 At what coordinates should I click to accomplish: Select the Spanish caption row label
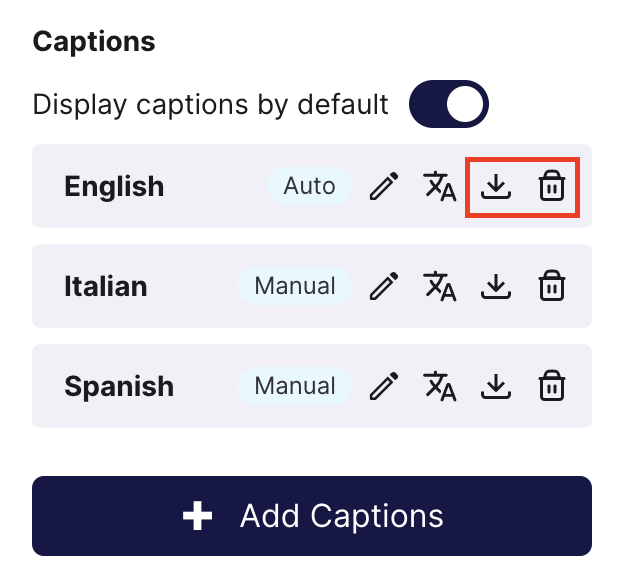pos(119,387)
